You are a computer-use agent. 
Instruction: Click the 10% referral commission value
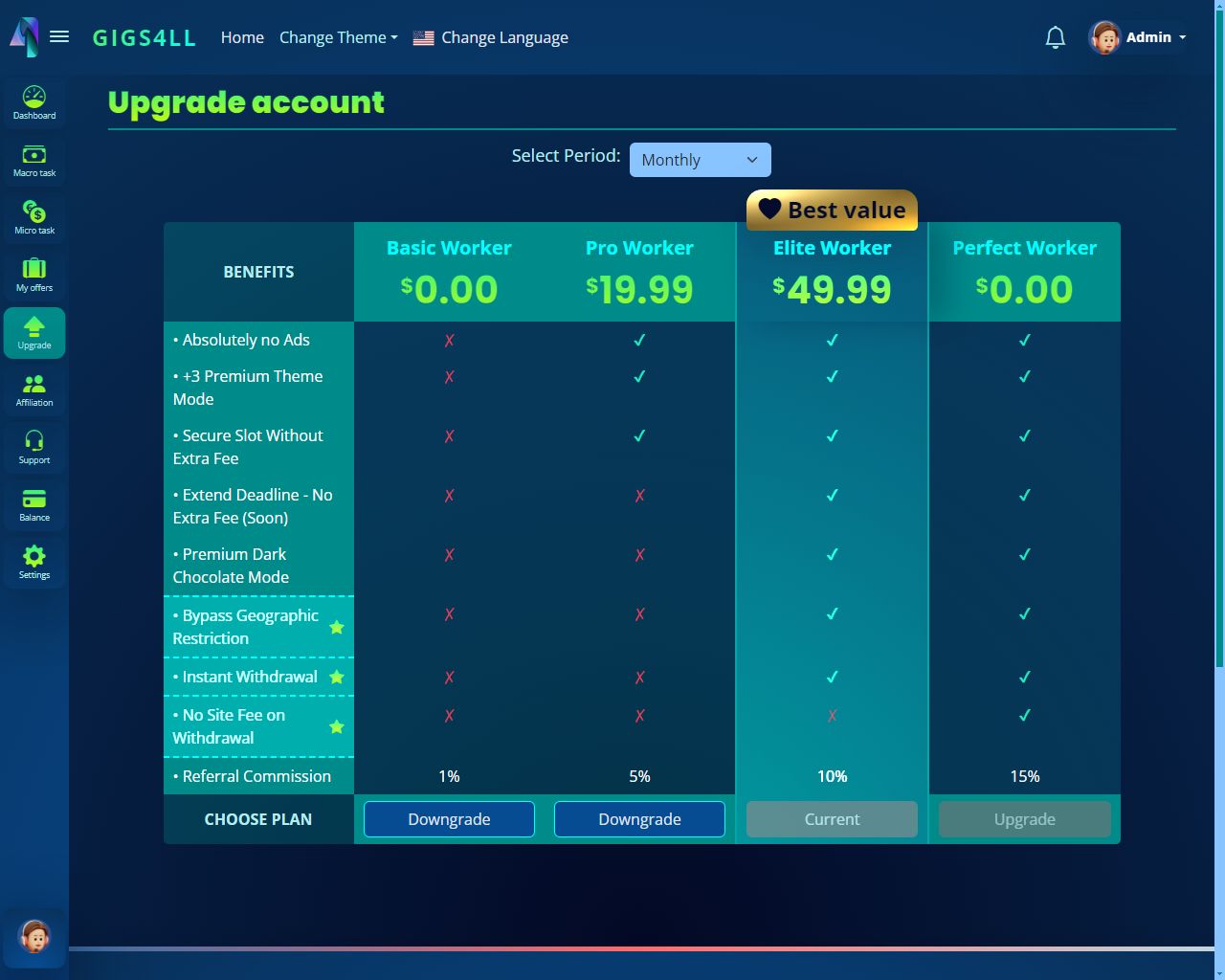click(832, 776)
